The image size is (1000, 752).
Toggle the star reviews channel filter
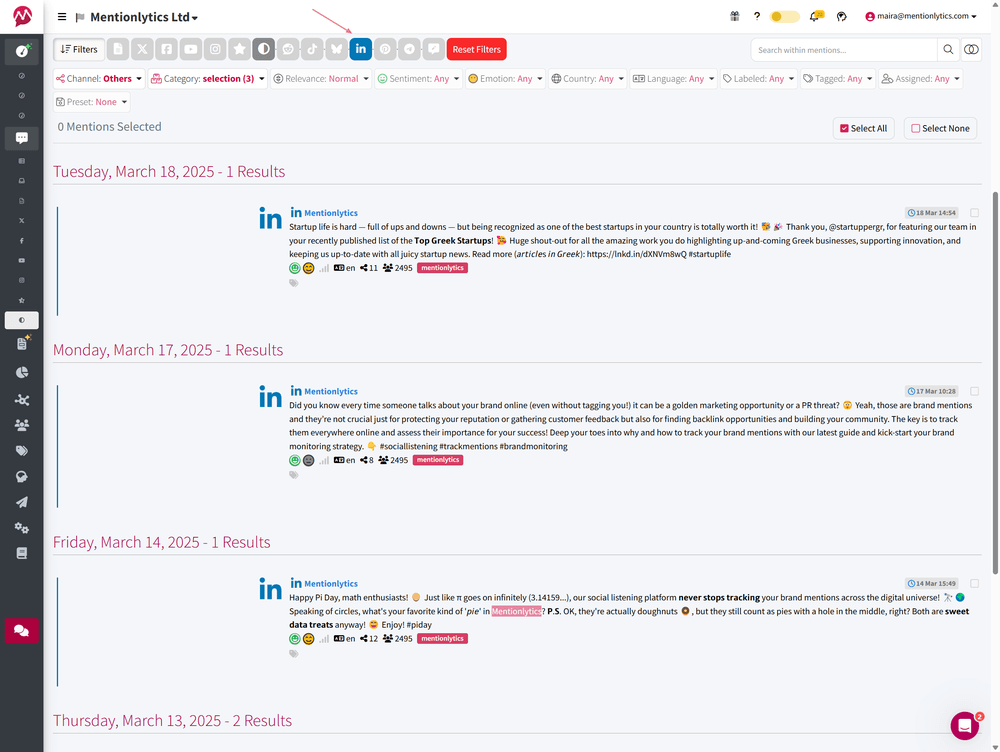point(239,49)
